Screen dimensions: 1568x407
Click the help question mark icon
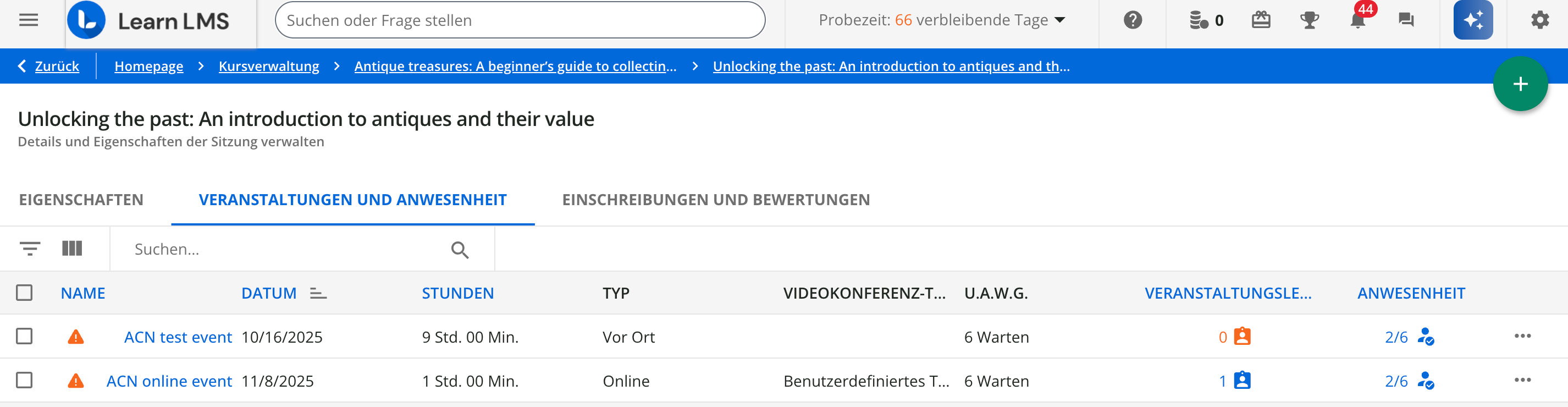pos(1132,20)
